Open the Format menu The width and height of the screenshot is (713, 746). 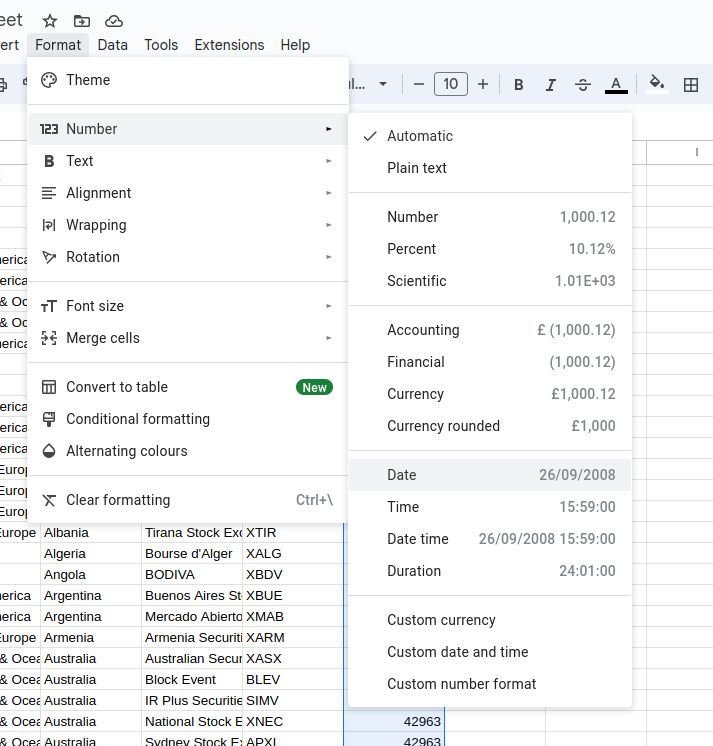[x=58, y=45]
